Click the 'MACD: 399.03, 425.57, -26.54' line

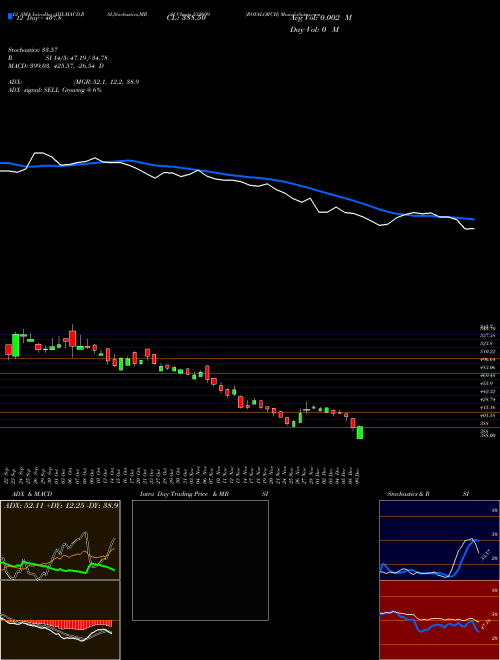(56, 66)
